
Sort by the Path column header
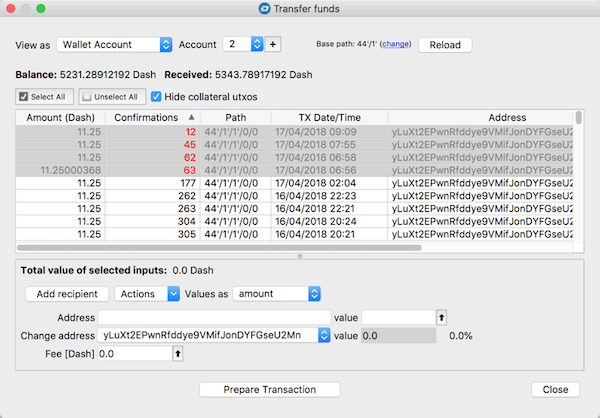[236, 118]
